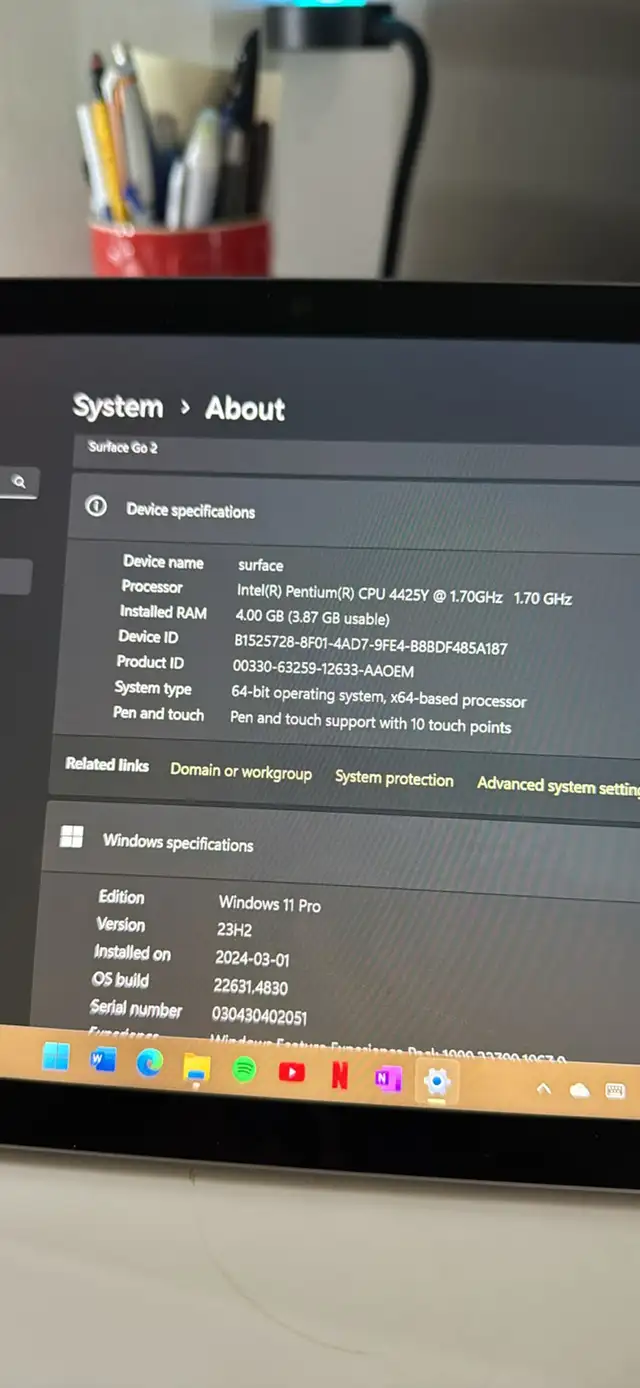The width and height of the screenshot is (640, 1388).
Task: Select the Windows specifications header
Action: (178, 843)
